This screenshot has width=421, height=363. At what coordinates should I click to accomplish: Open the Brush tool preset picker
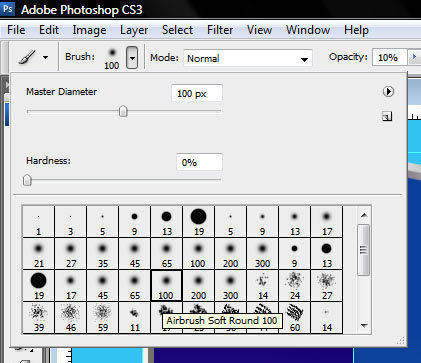[x=33, y=57]
